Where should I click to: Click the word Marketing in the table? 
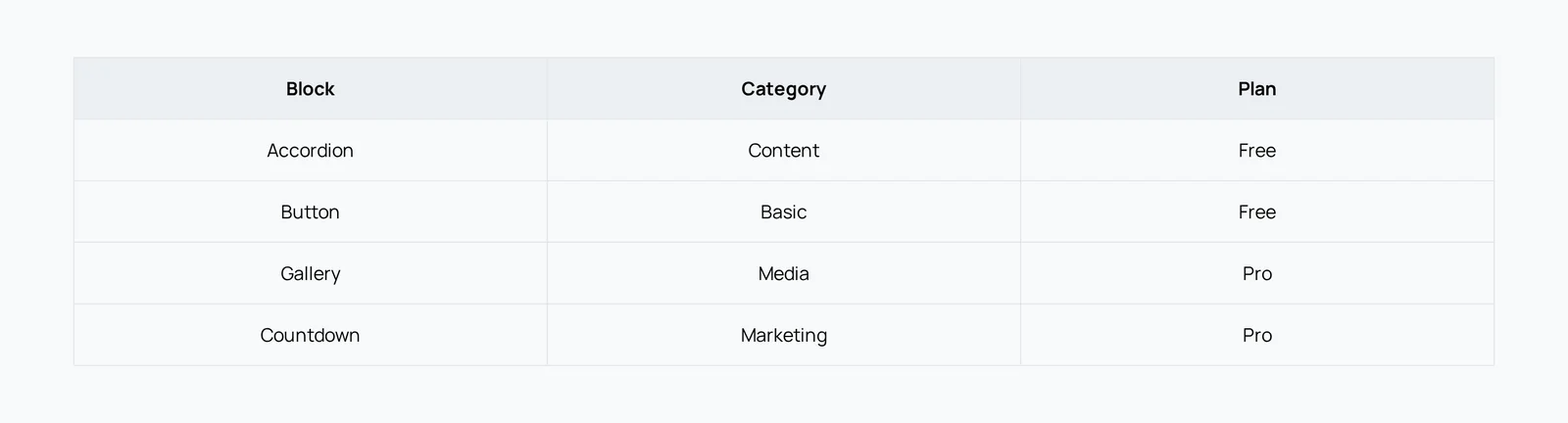pos(784,336)
